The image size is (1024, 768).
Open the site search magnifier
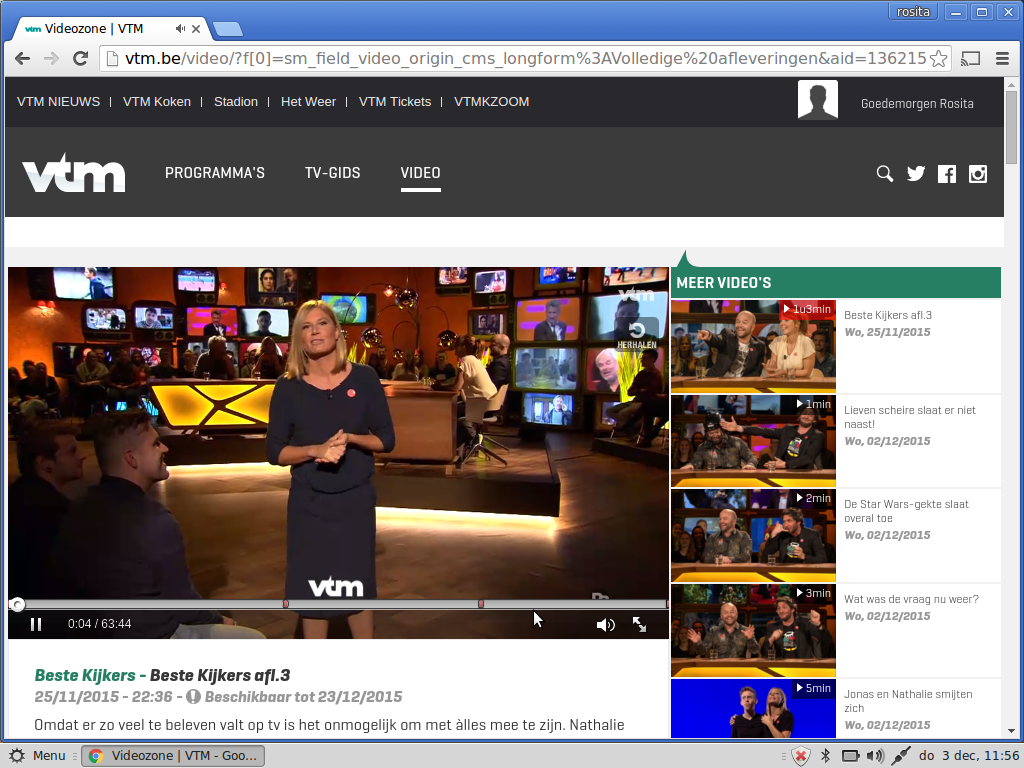884,174
